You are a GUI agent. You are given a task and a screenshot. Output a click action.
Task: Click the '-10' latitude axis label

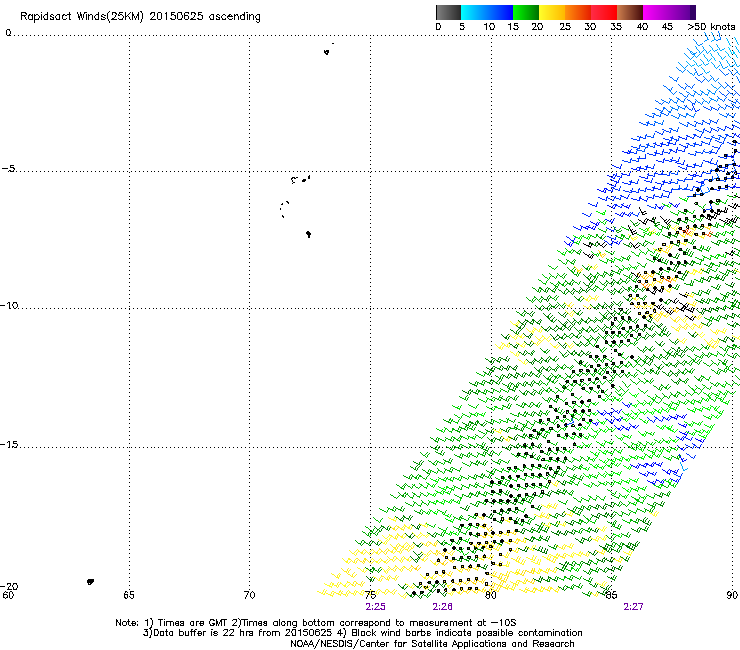9,305
